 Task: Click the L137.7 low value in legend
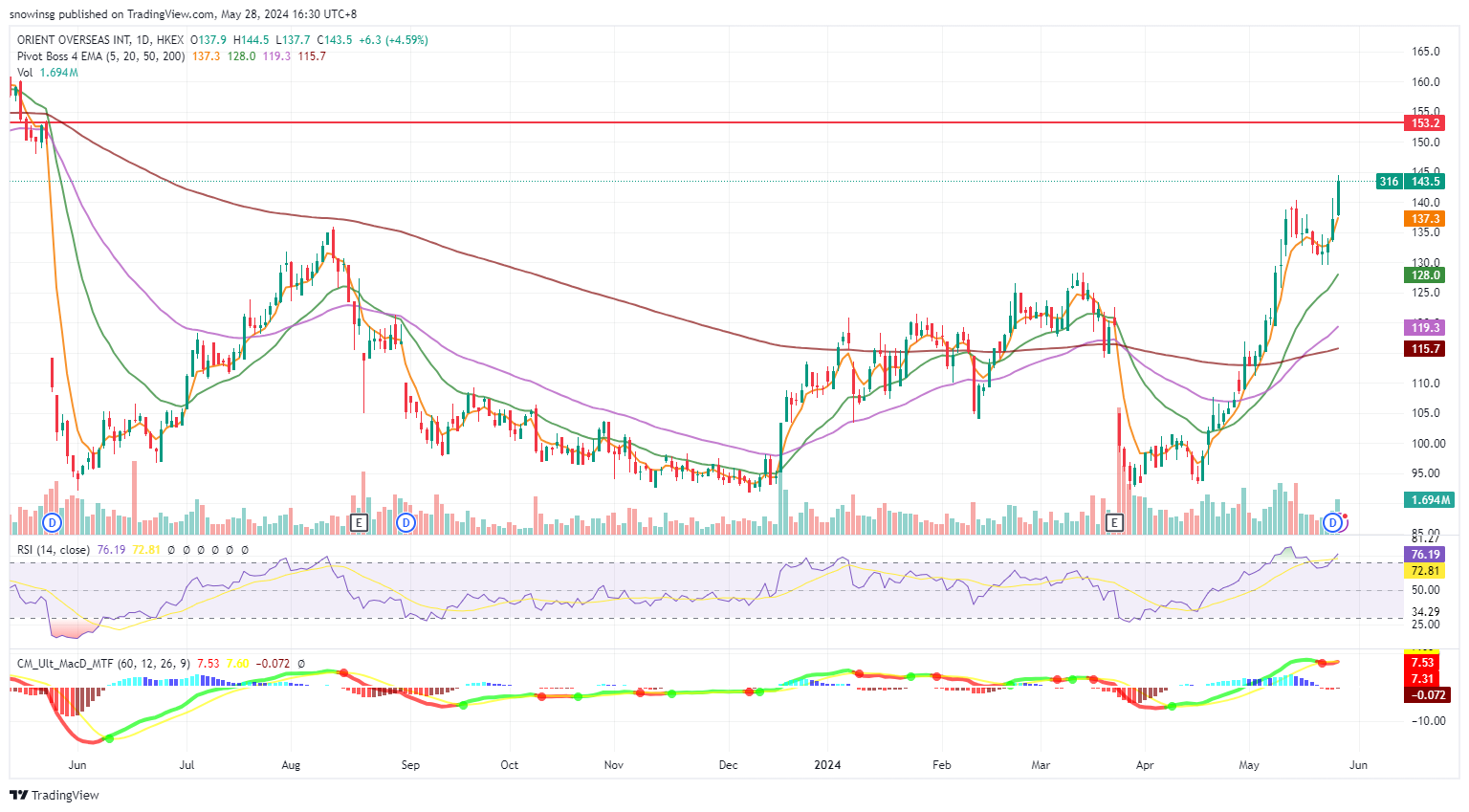[x=293, y=40]
